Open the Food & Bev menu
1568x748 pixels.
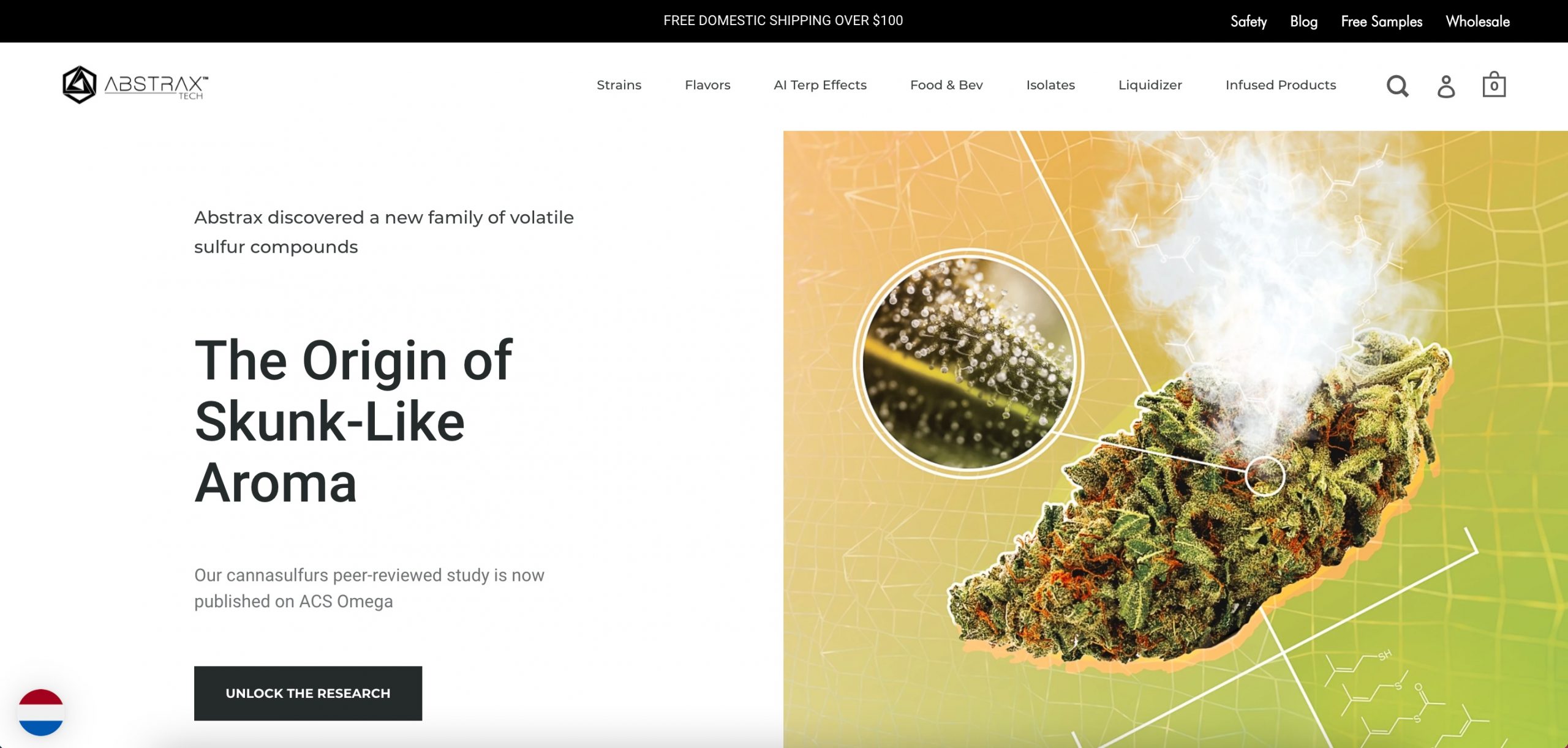click(x=946, y=85)
